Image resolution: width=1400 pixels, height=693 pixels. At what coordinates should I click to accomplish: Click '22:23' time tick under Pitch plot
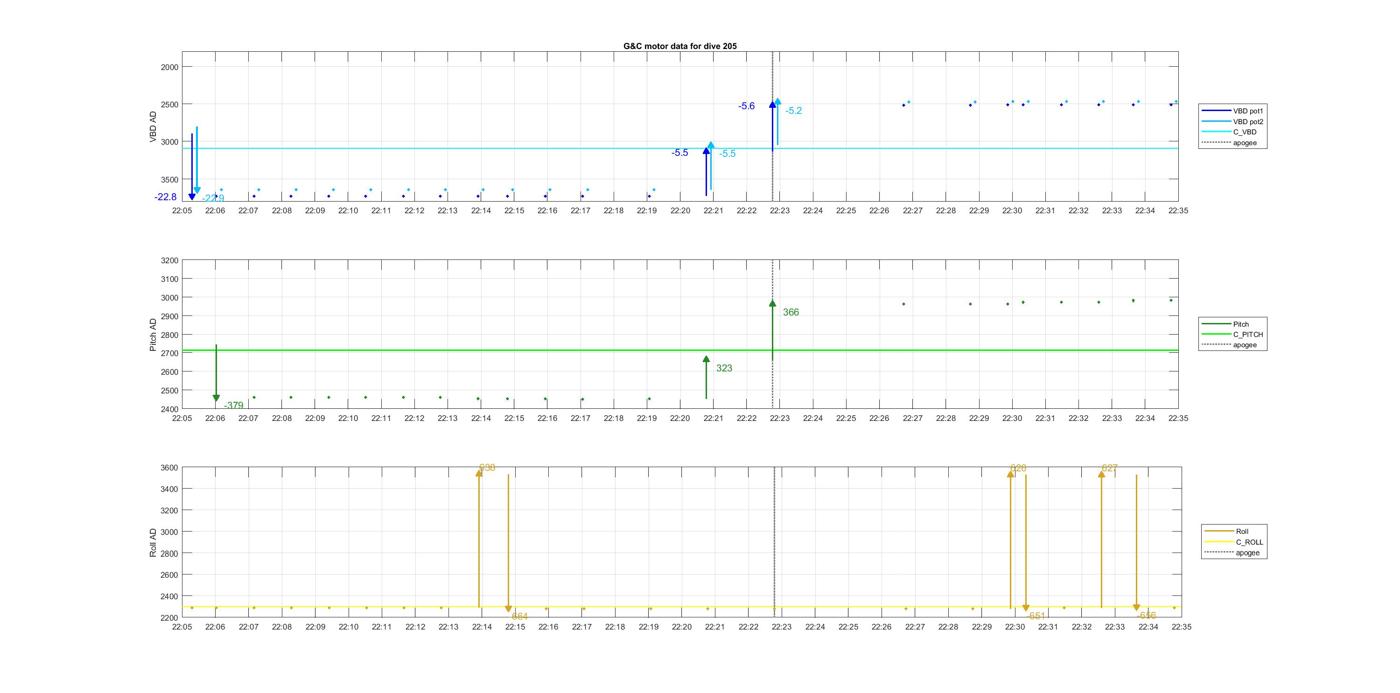coord(780,419)
